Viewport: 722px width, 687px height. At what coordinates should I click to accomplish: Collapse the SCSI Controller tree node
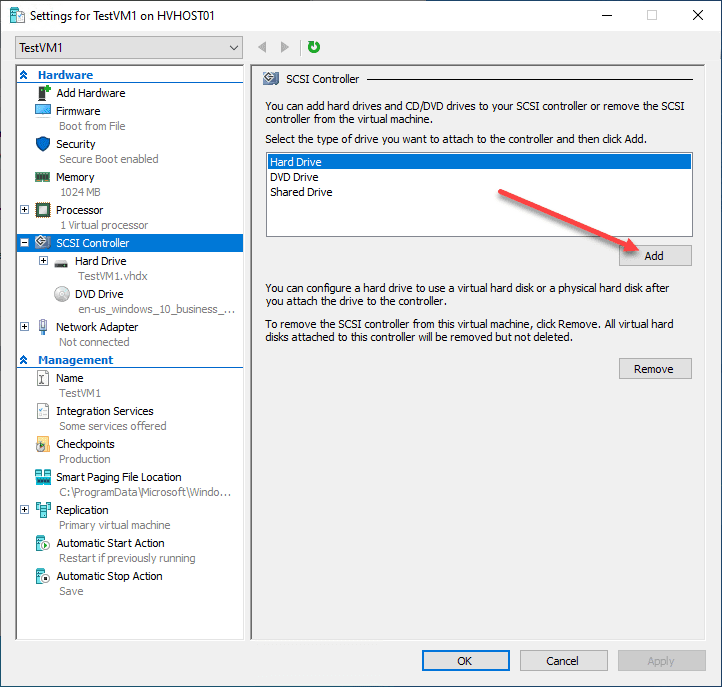(x=24, y=243)
